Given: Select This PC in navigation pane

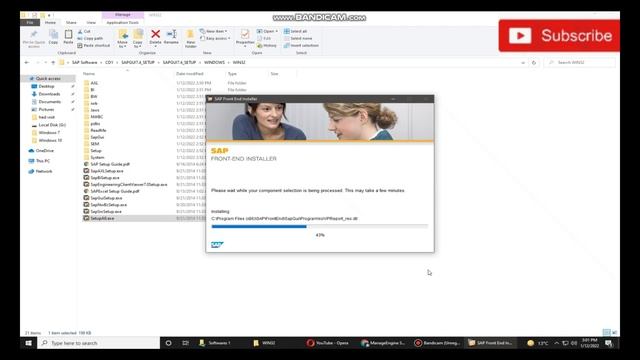Looking at the screenshot, I should point(42,161).
